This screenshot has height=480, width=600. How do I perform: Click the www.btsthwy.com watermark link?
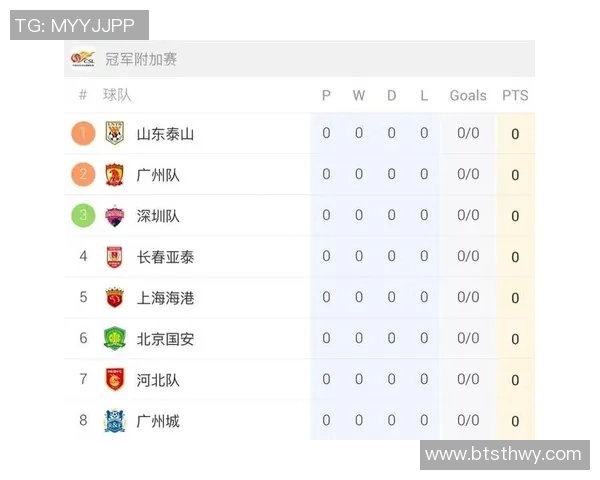point(503,454)
